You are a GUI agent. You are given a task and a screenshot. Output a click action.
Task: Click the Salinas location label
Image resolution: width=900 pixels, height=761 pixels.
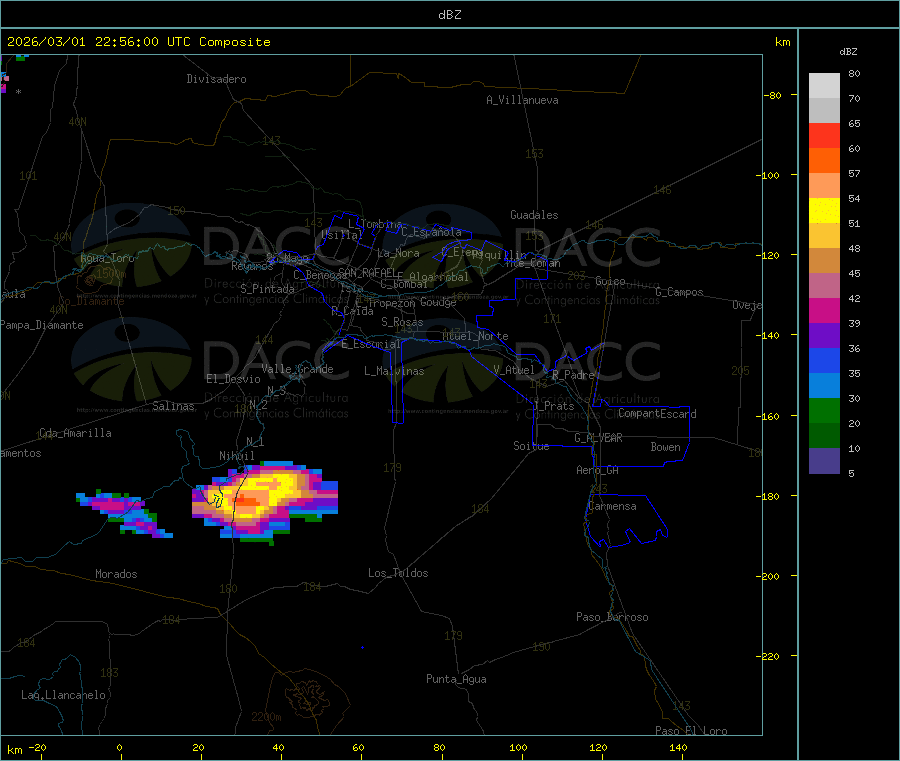[173, 406]
